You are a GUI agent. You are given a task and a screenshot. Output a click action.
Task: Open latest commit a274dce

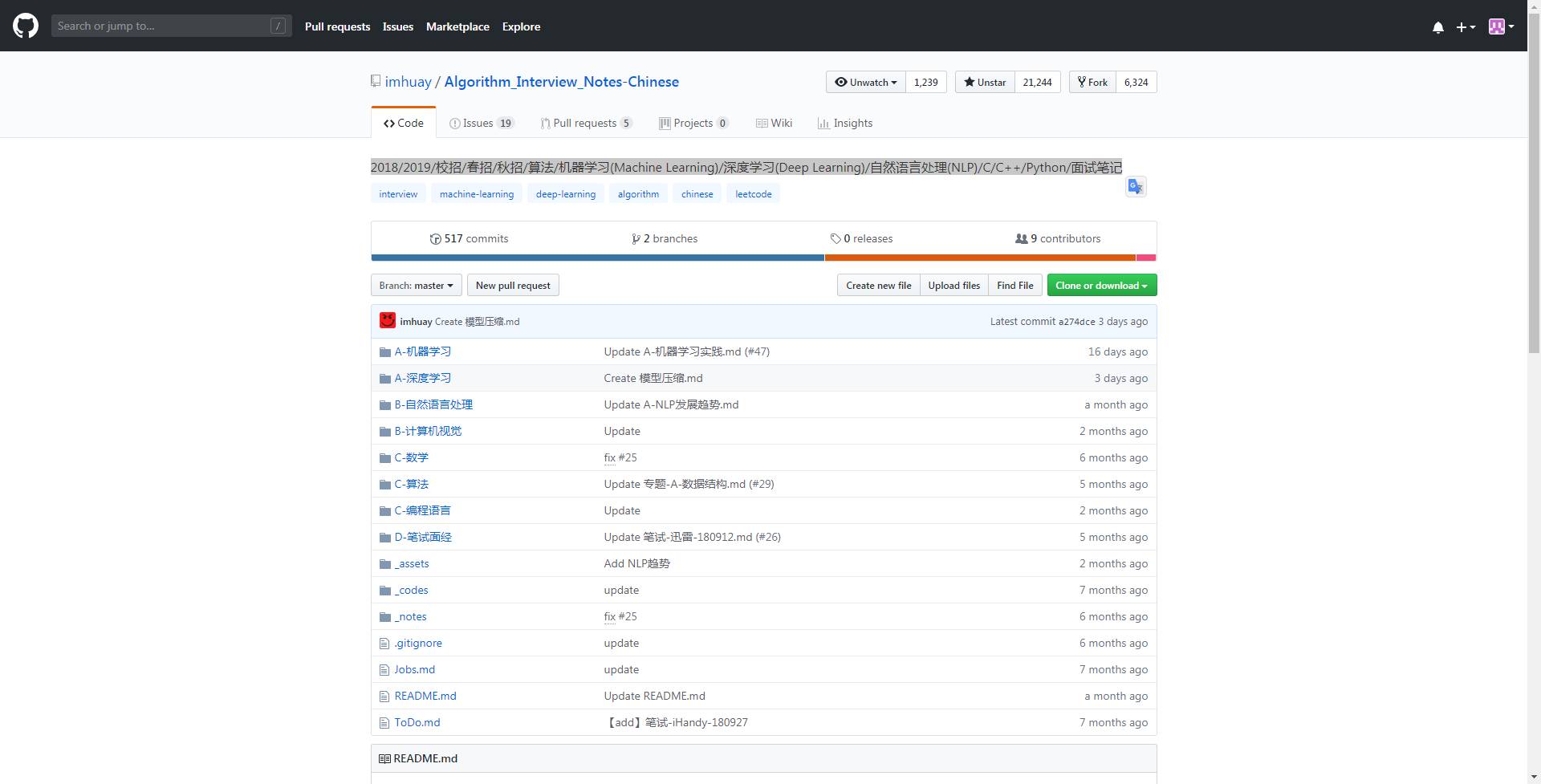[1076, 322]
